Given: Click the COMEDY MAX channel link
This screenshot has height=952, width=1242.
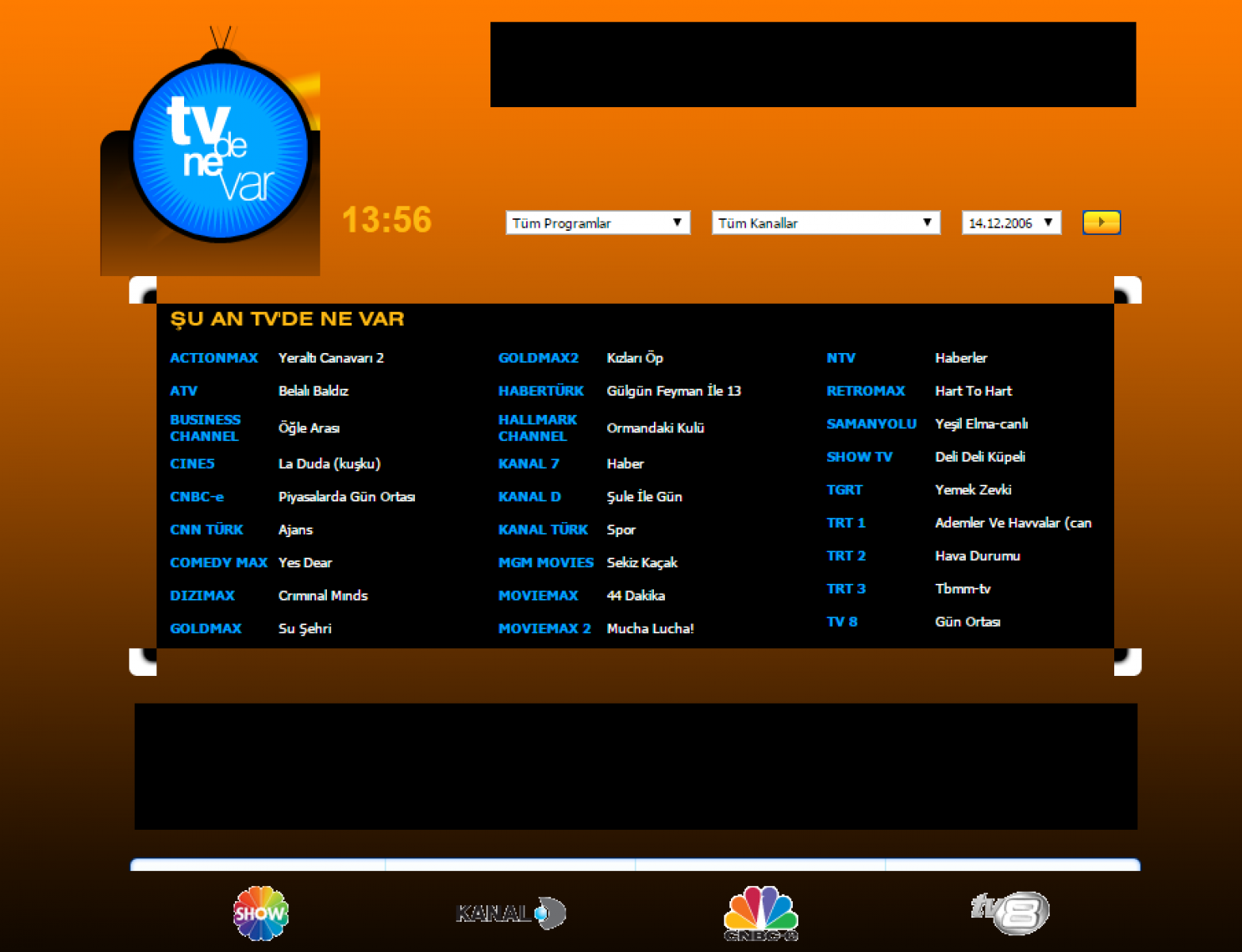Looking at the screenshot, I should click(x=218, y=562).
